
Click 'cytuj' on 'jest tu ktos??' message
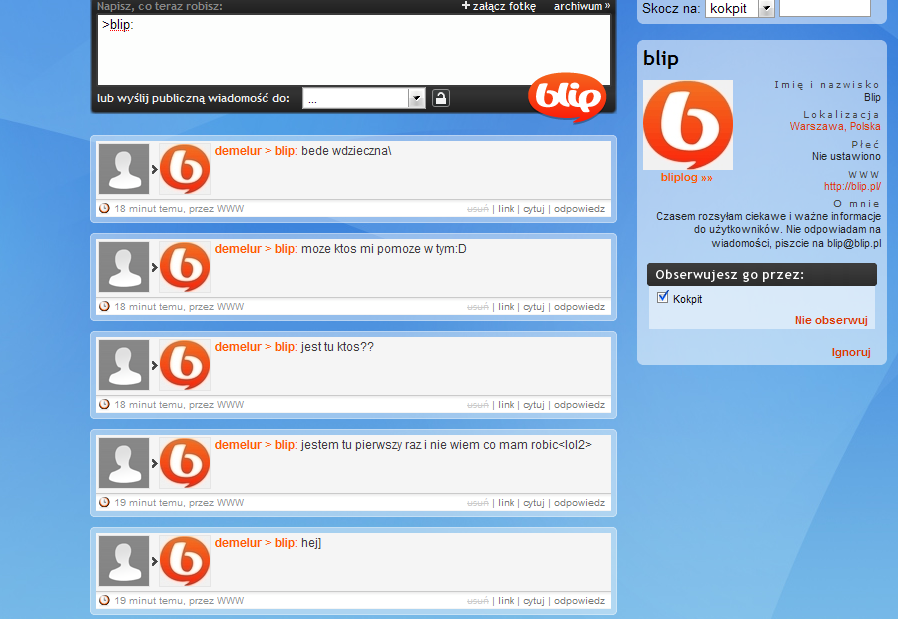(x=534, y=405)
